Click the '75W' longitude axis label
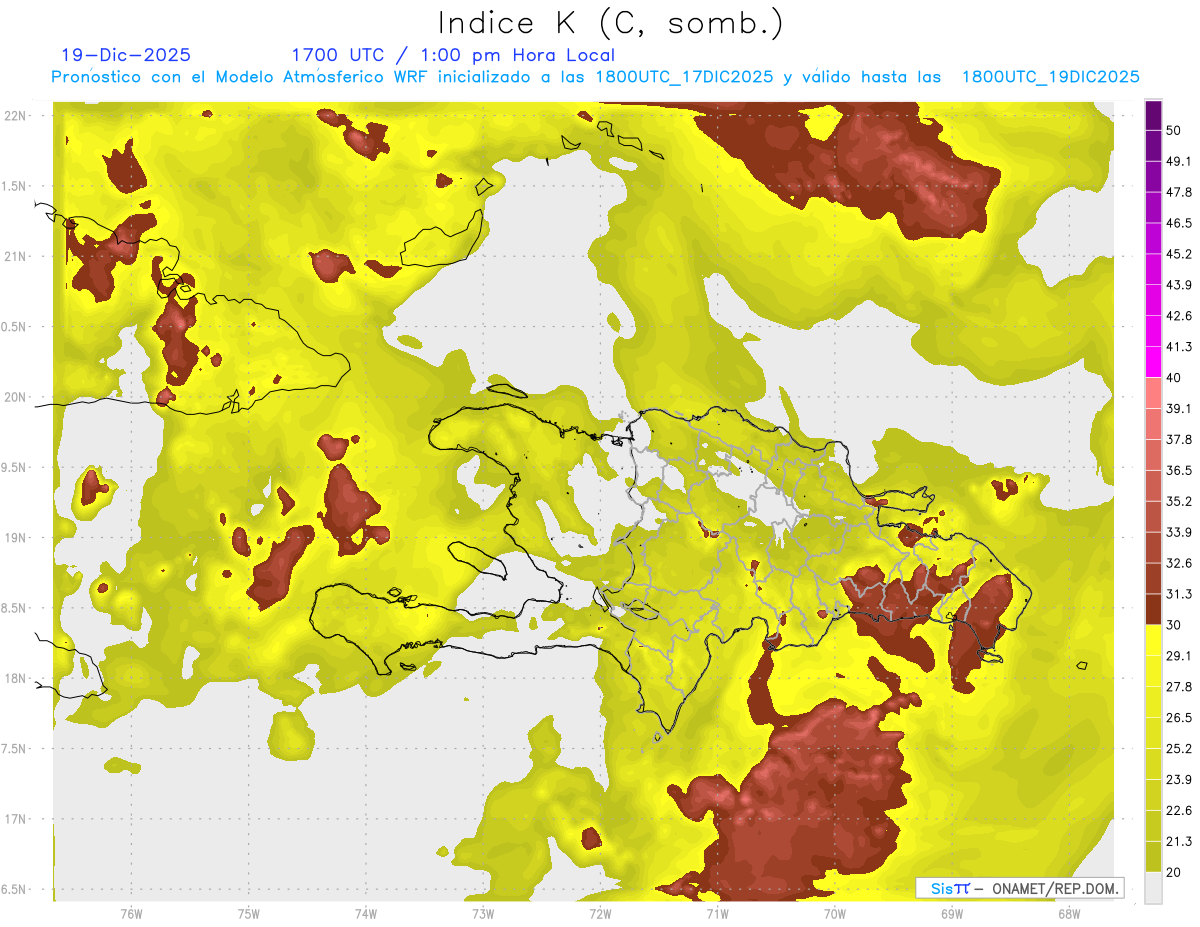 249,913
